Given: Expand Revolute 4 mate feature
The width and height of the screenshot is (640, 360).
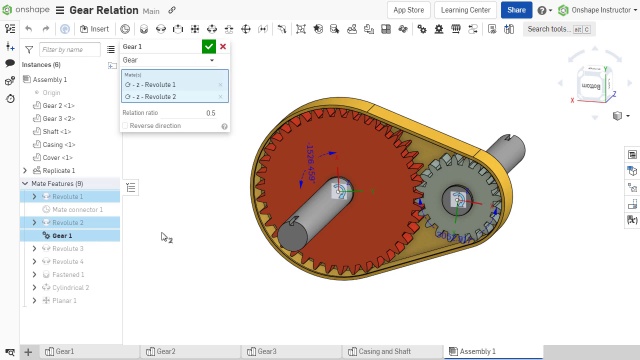Looking at the screenshot, I should coord(34,262).
